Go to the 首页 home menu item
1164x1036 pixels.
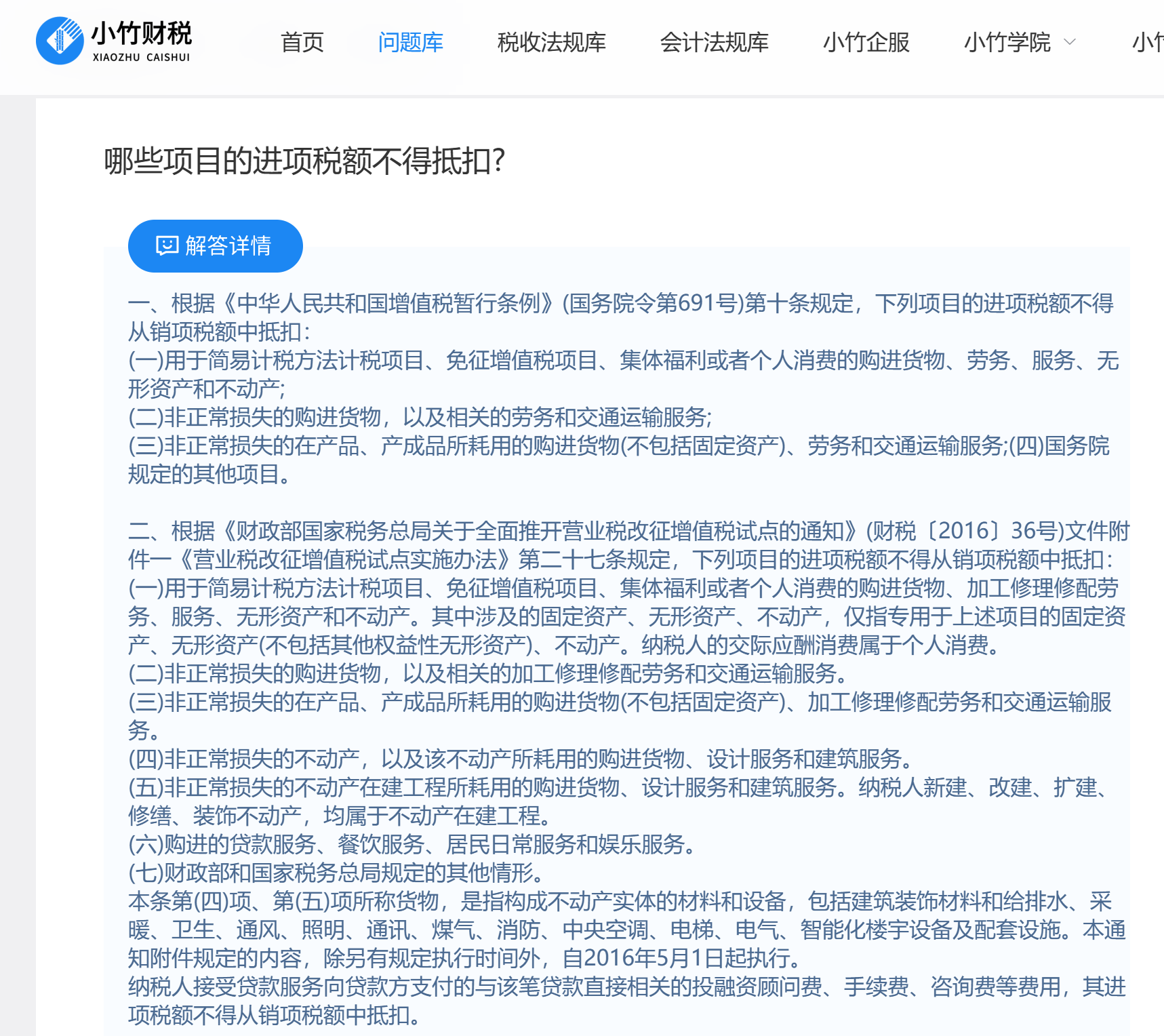[x=302, y=43]
